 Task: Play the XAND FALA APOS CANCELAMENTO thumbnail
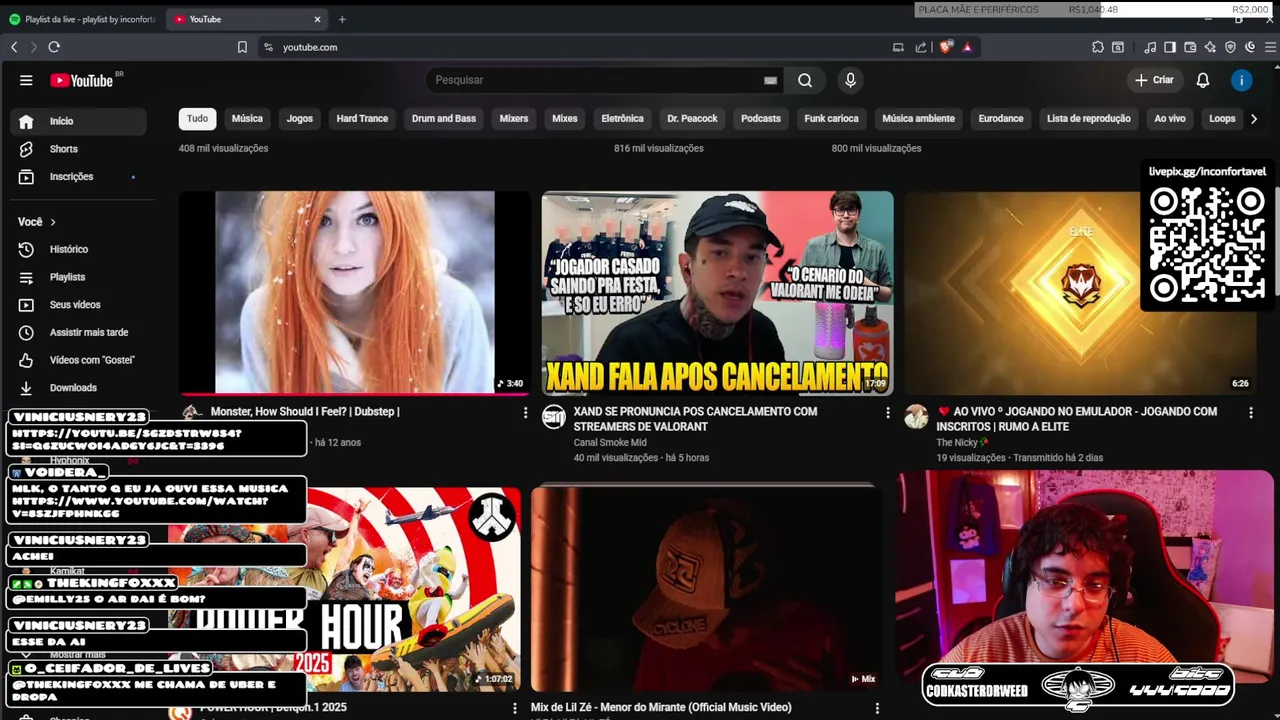(x=717, y=293)
